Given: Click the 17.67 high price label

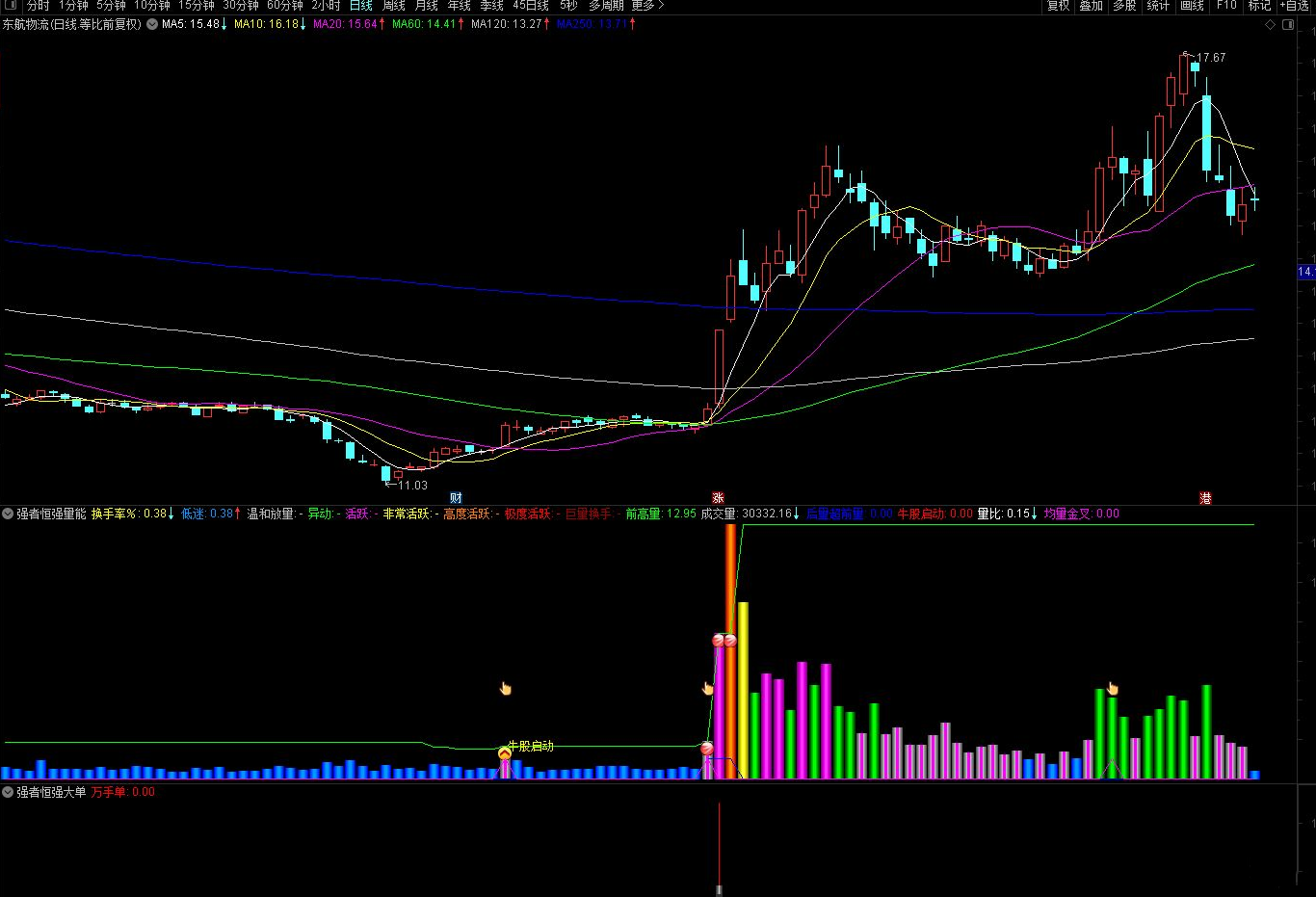Looking at the screenshot, I should (1211, 58).
